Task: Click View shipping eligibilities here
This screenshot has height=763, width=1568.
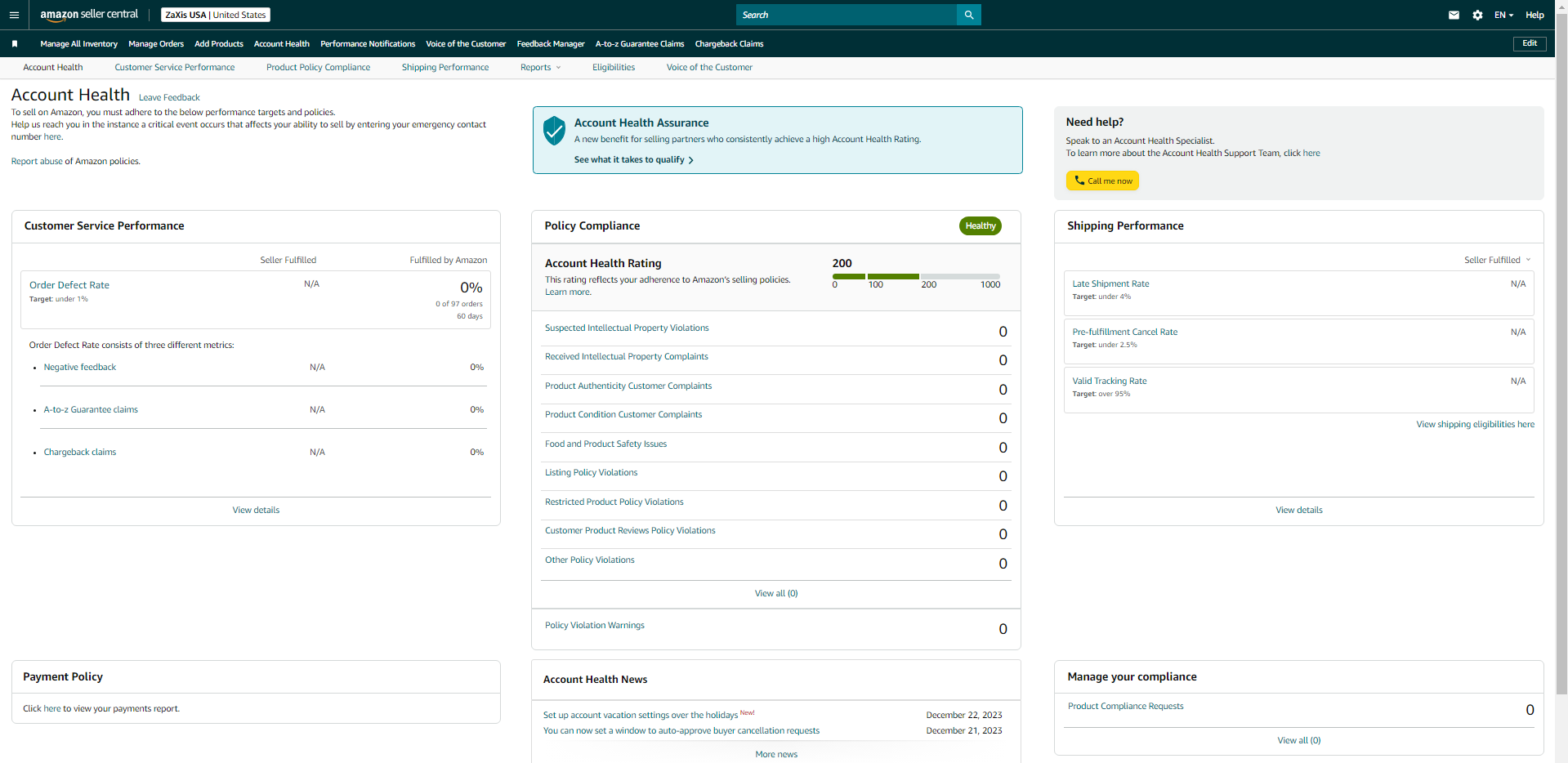Action: pyautogui.click(x=1475, y=424)
